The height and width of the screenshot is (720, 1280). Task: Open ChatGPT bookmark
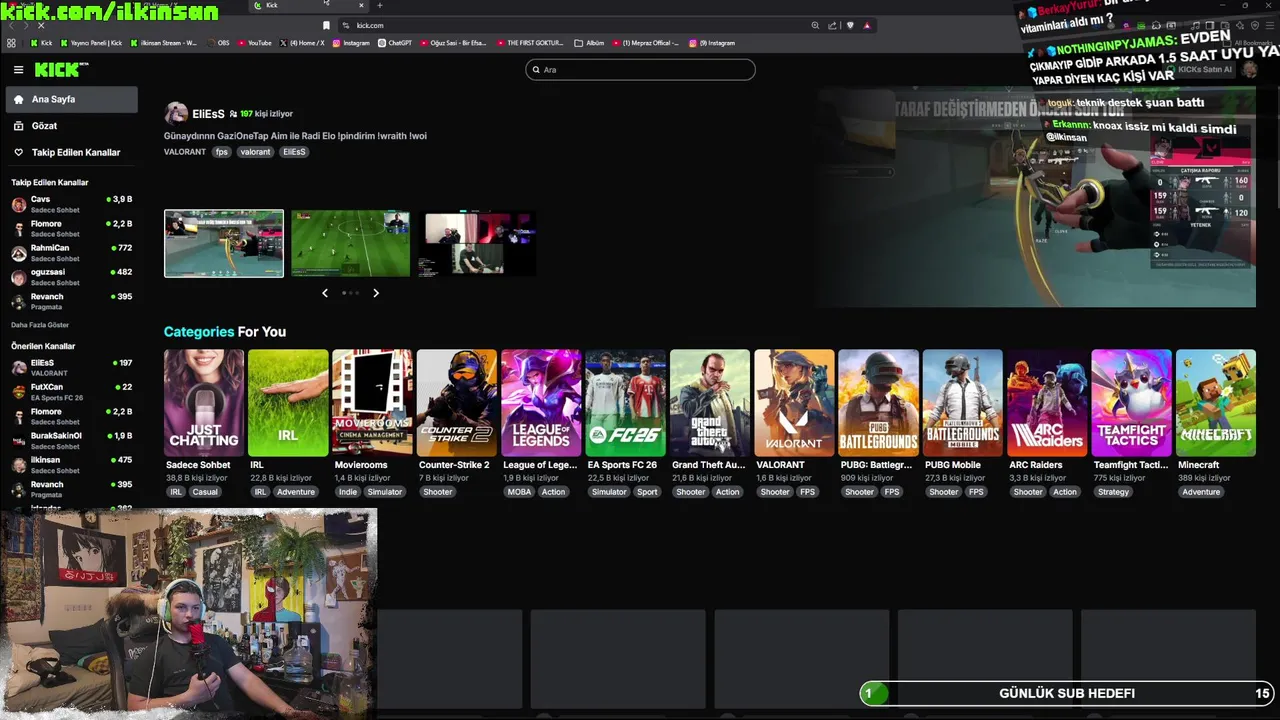(395, 43)
